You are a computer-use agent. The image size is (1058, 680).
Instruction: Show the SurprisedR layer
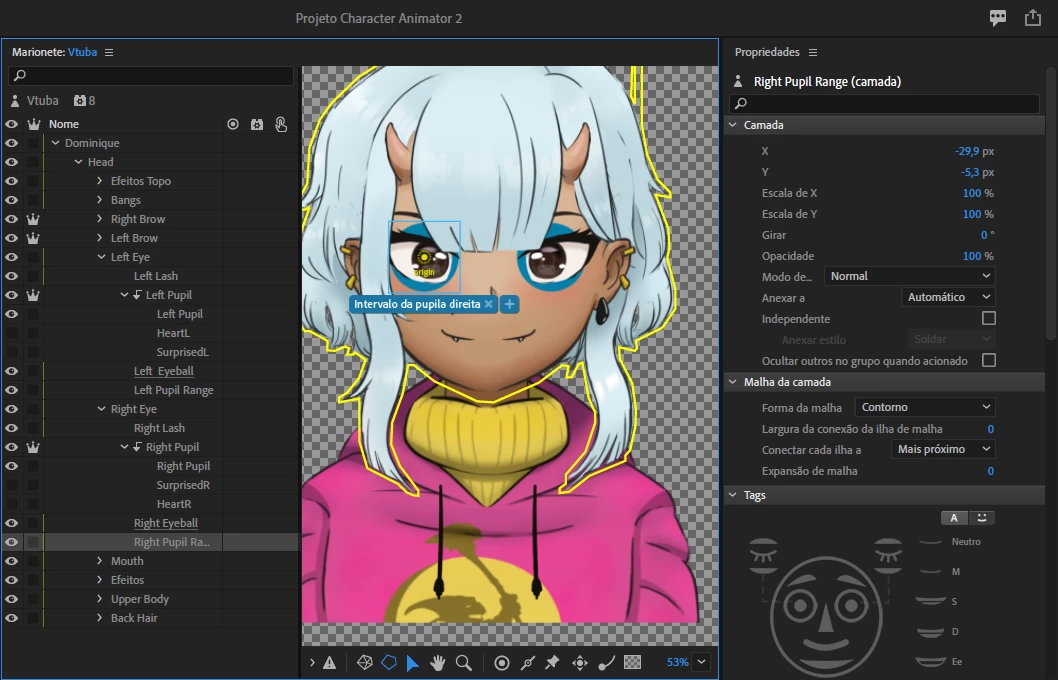pos(11,485)
